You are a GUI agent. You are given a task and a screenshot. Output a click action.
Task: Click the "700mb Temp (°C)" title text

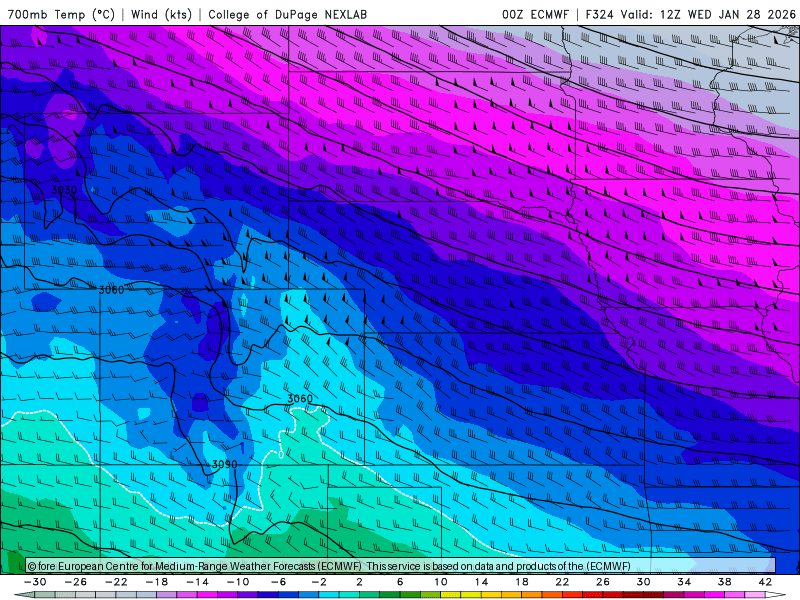click(x=61, y=14)
